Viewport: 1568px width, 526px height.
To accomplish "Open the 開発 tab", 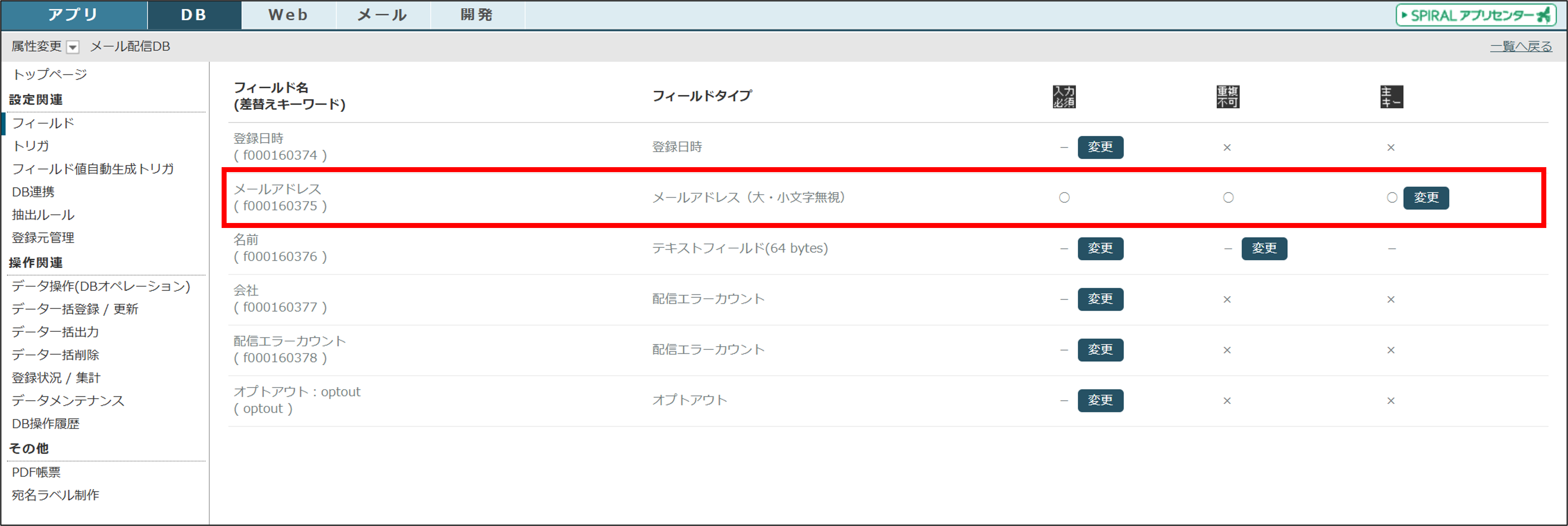I will pyautogui.click(x=477, y=15).
